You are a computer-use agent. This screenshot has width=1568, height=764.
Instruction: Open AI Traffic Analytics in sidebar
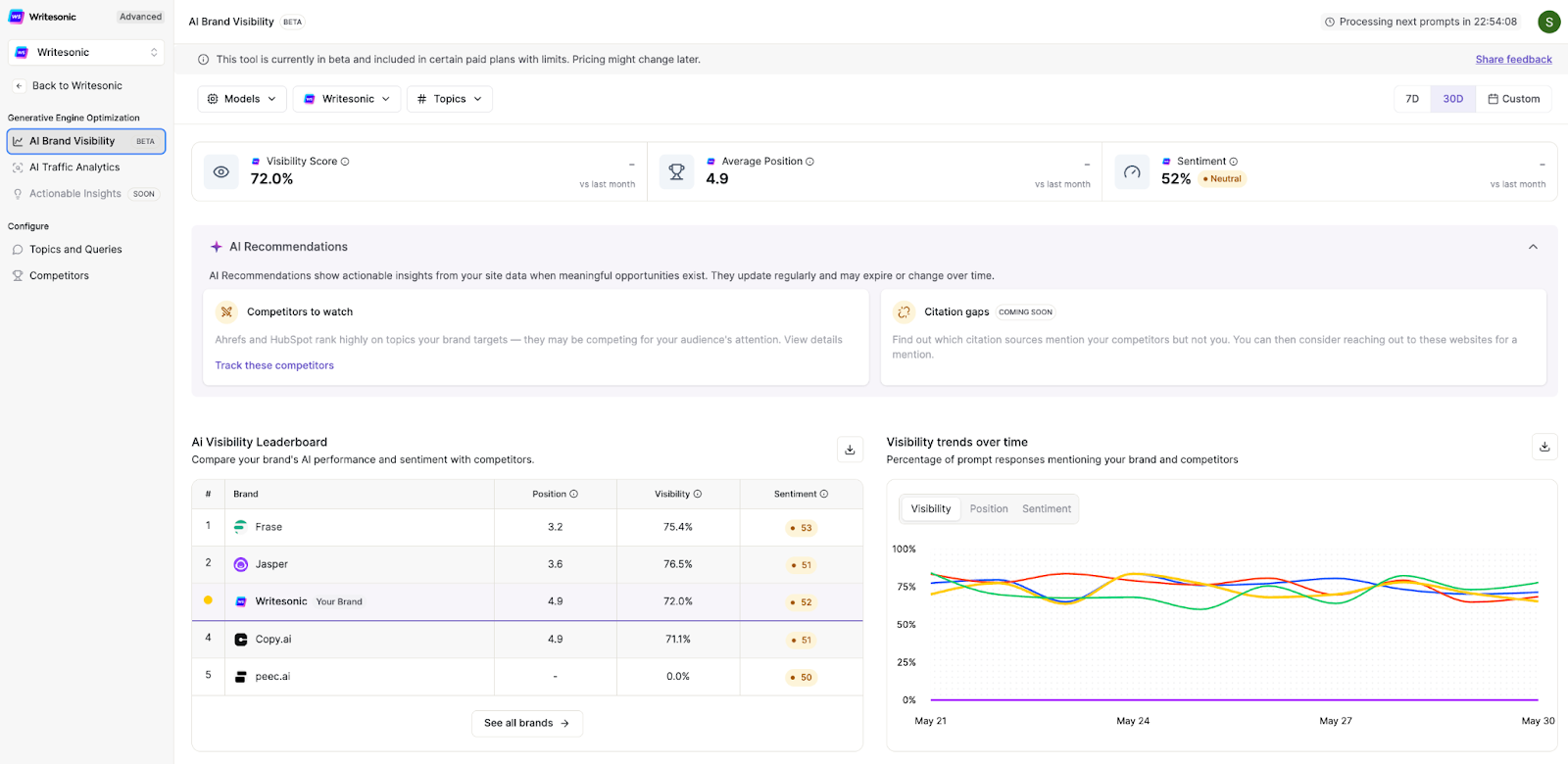[74, 167]
